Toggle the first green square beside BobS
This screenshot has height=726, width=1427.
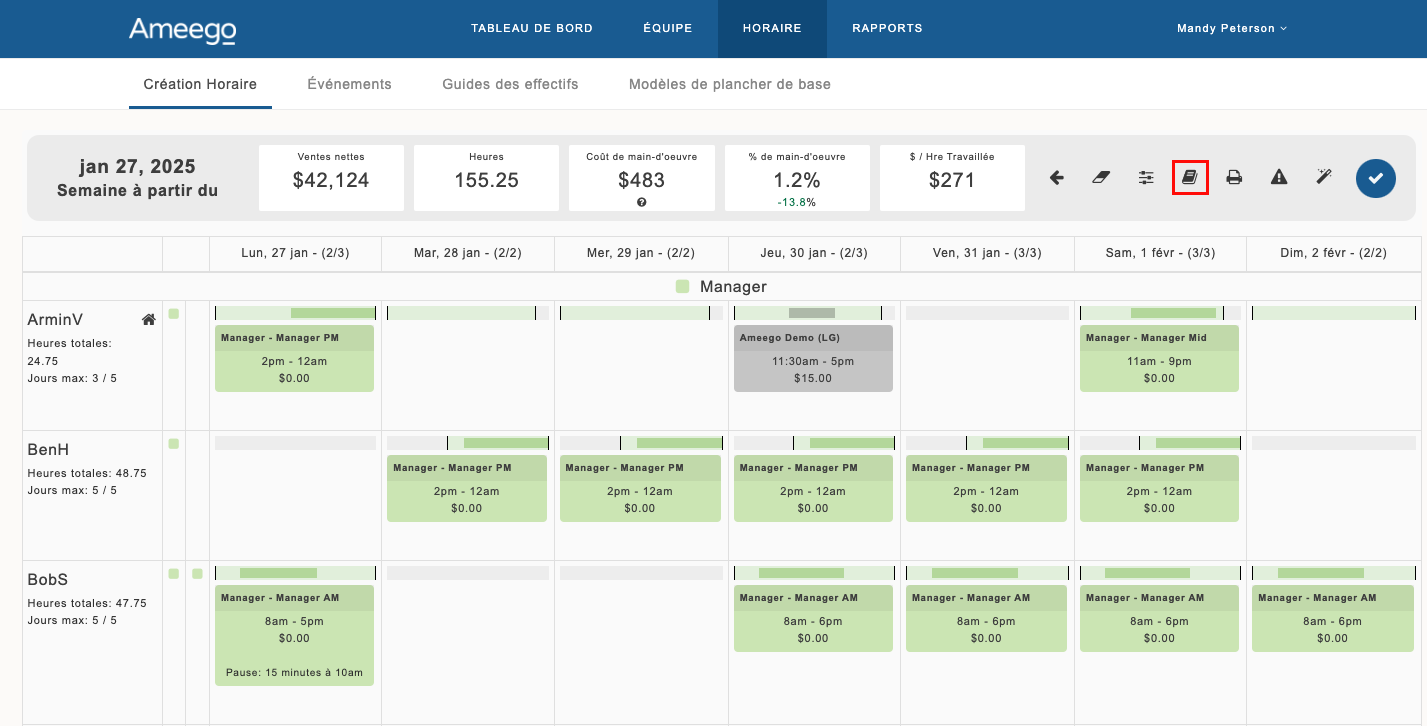(x=174, y=574)
